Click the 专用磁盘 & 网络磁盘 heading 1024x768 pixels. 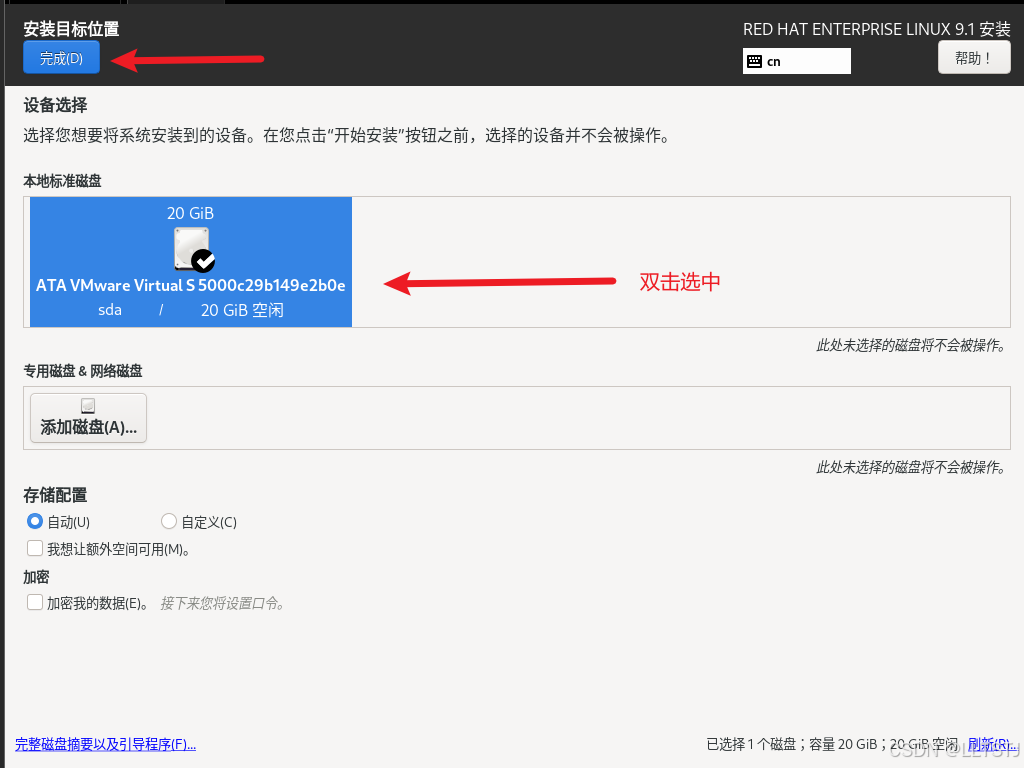[83, 371]
